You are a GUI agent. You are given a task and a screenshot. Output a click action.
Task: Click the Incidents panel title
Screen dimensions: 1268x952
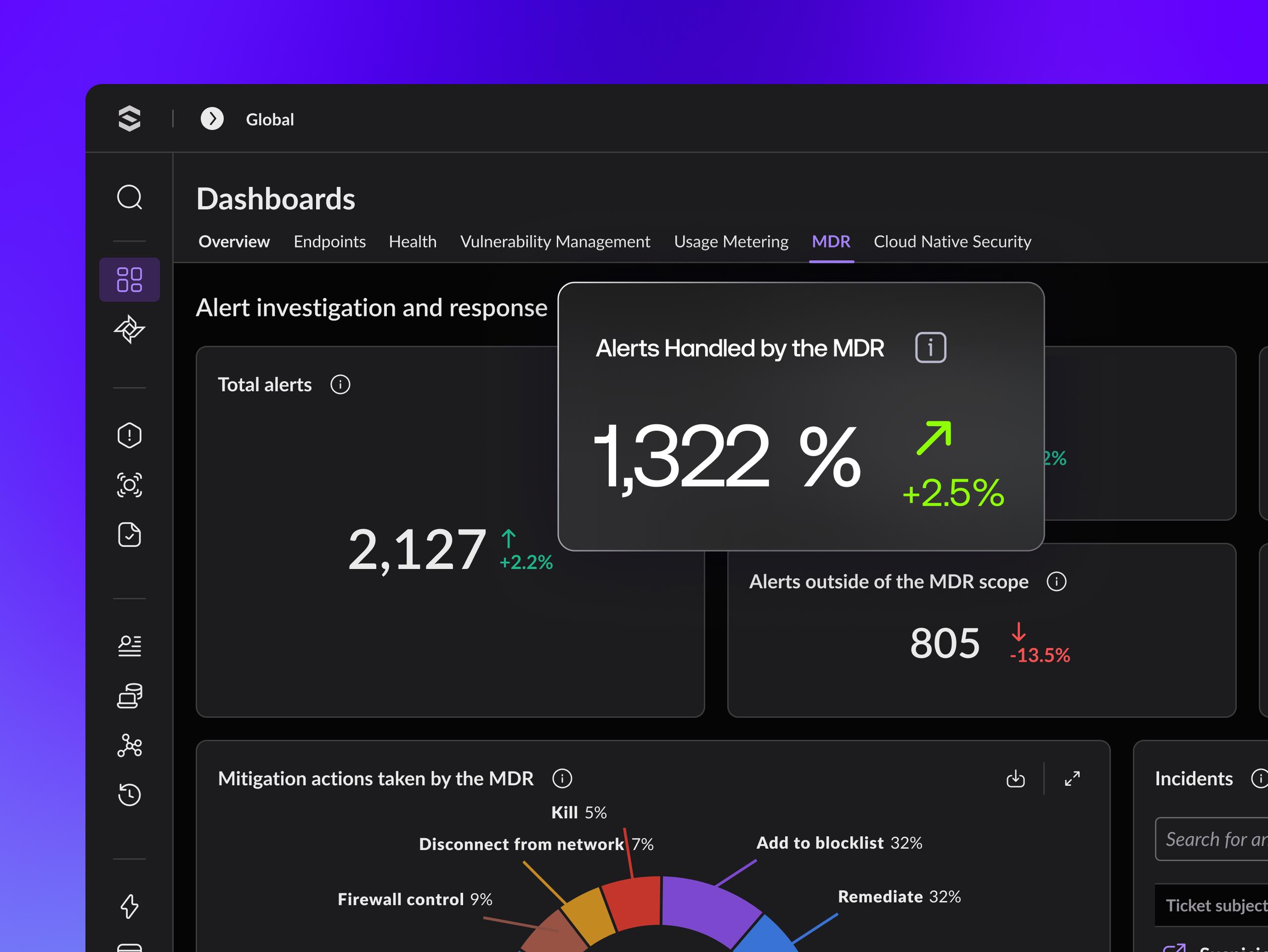[x=1194, y=778]
